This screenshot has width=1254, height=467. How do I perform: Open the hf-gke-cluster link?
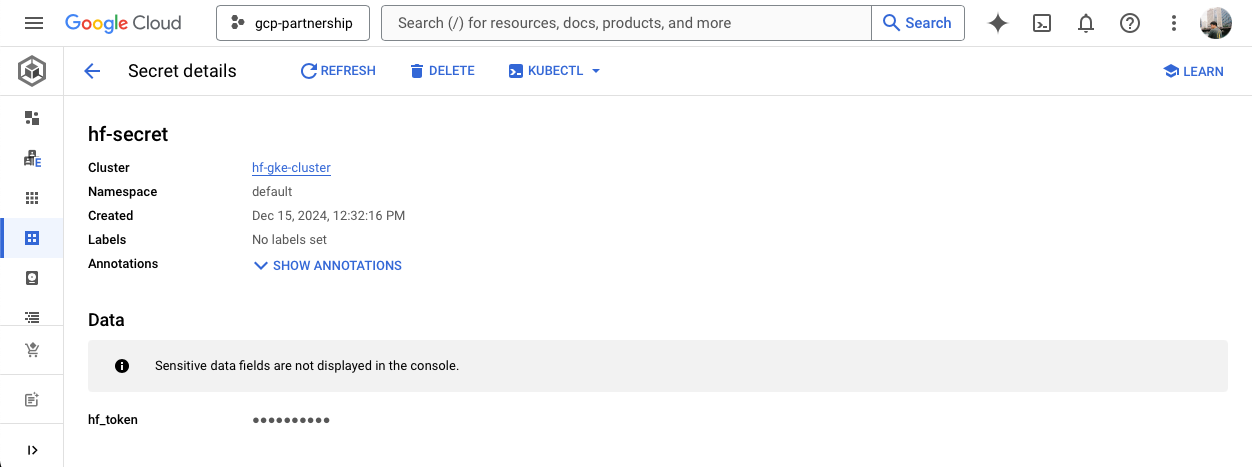tap(291, 168)
